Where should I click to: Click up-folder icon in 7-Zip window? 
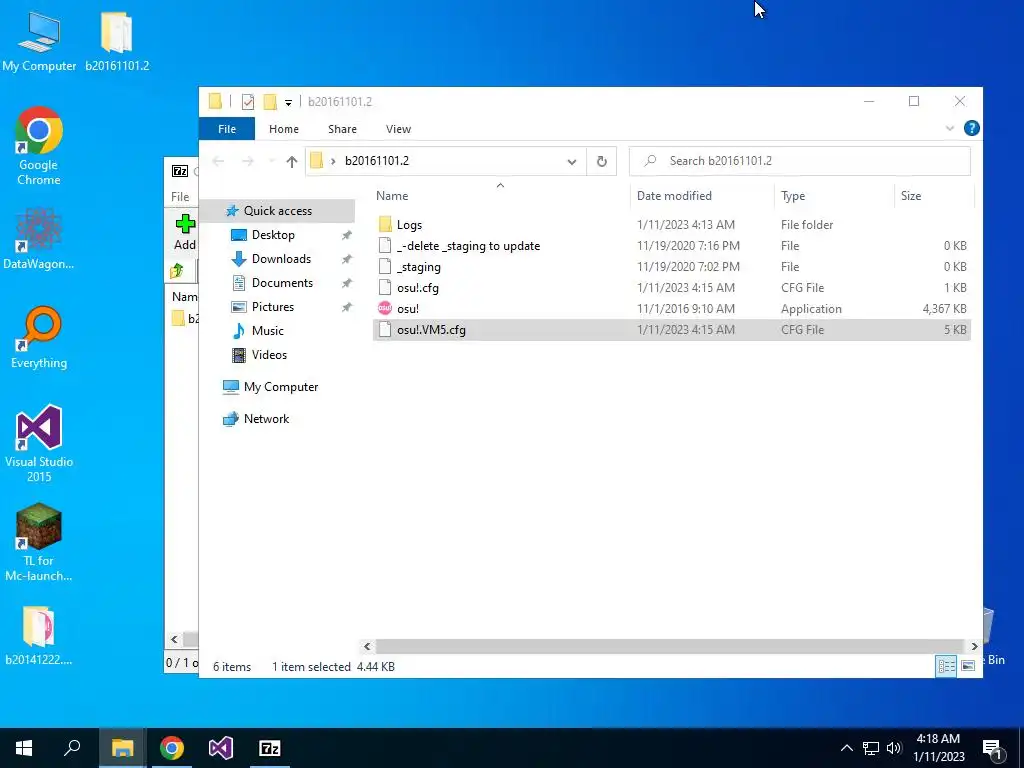(x=176, y=271)
